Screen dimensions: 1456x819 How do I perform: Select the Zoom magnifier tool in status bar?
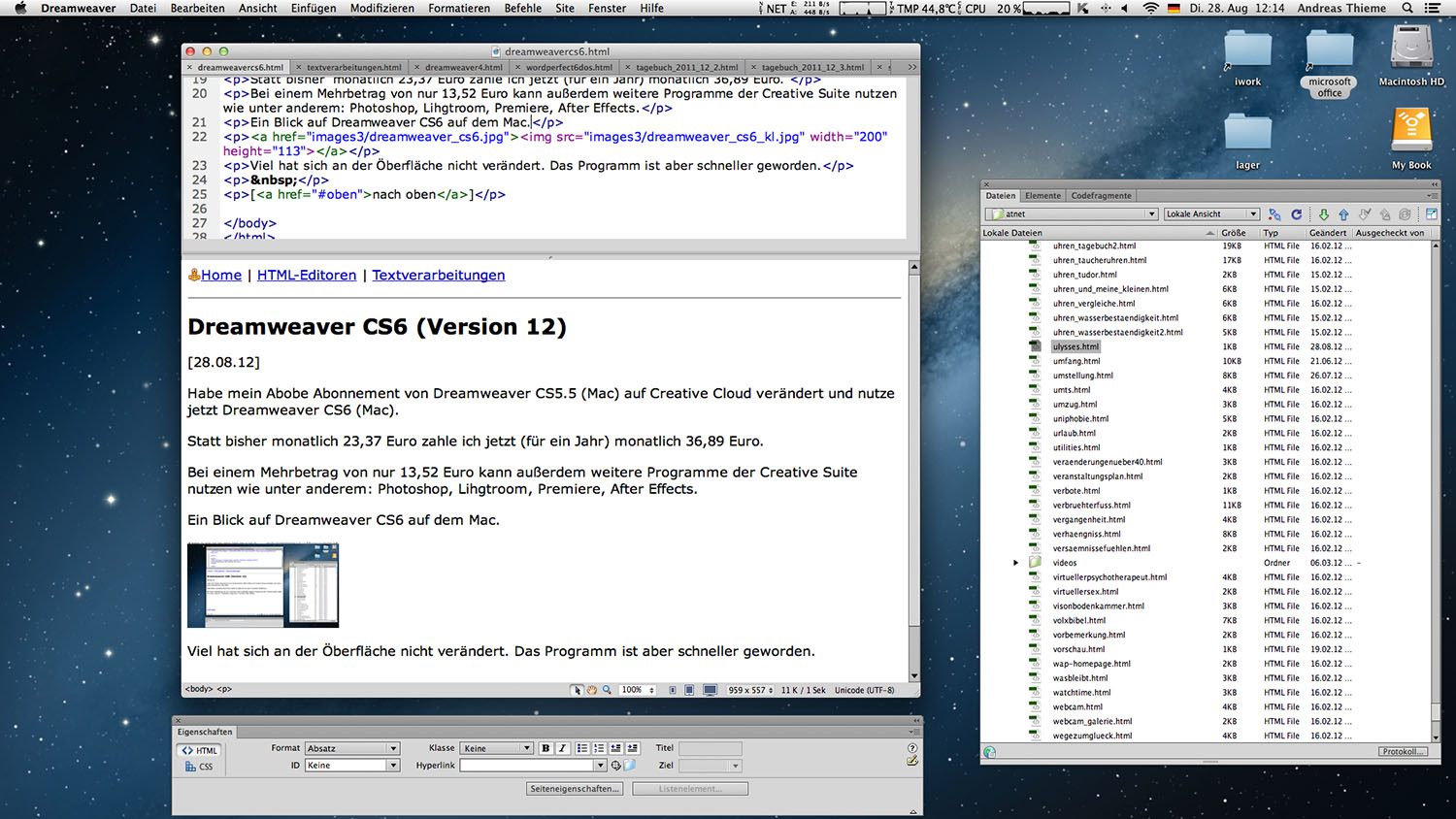[607, 690]
